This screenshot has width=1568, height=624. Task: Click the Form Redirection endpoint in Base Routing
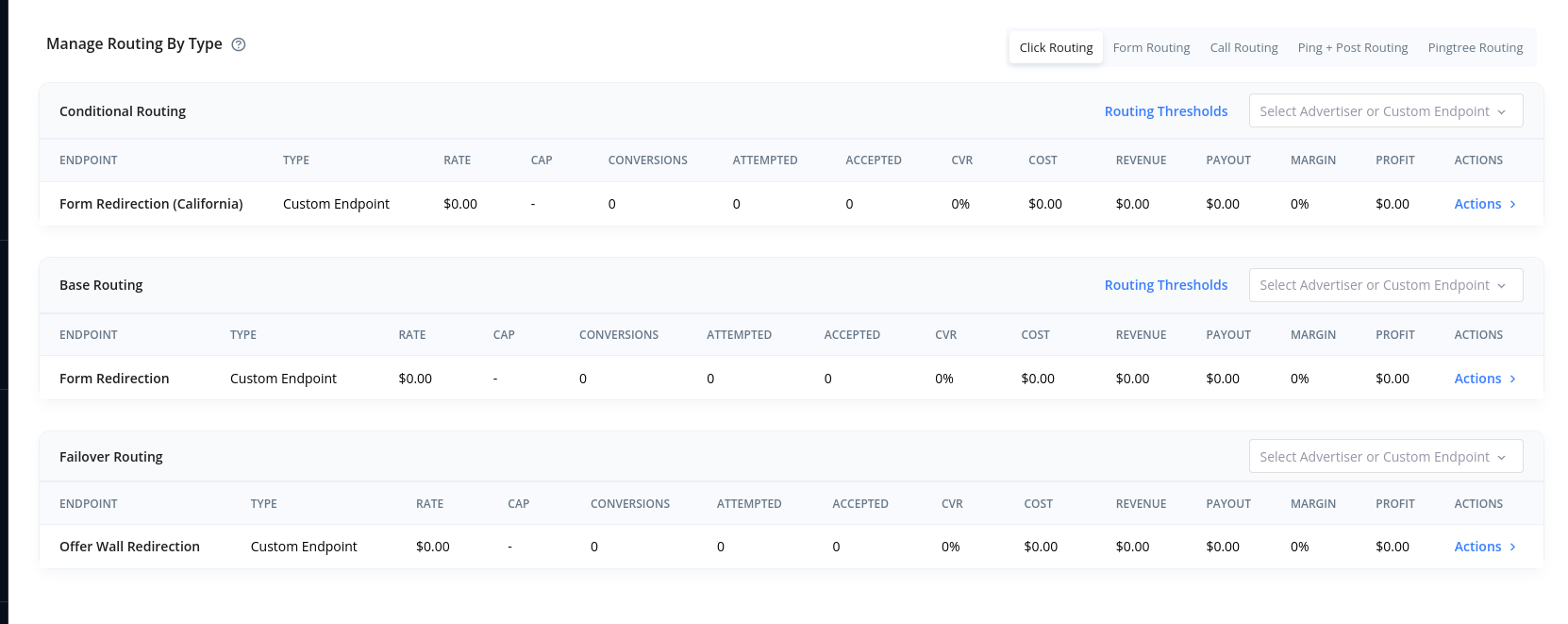[x=114, y=379]
